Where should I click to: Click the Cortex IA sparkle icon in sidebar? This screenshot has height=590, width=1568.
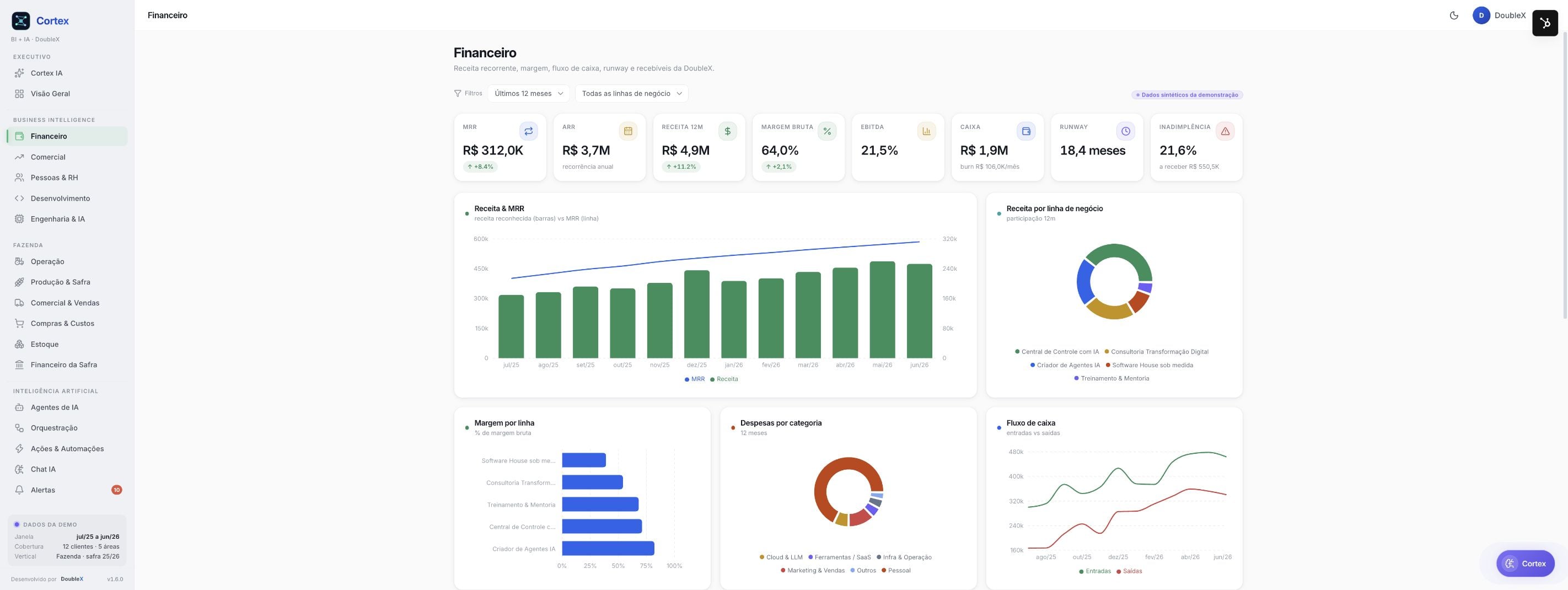click(19, 73)
